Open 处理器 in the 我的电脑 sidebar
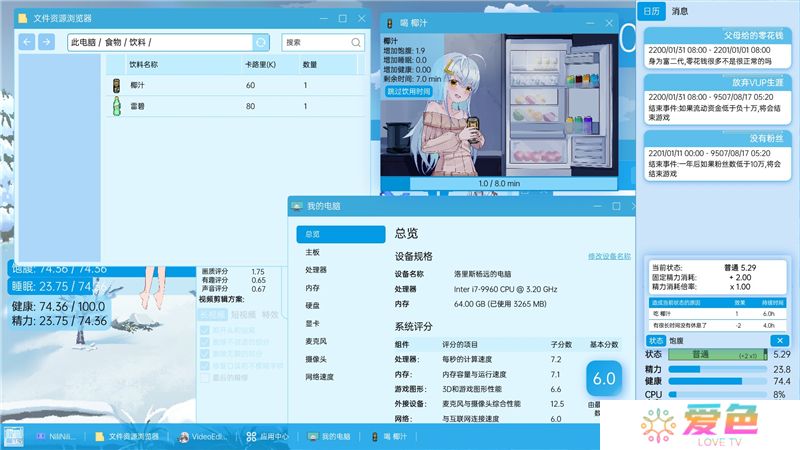The height and width of the screenshot is (450, 800). tap(316, 270)
